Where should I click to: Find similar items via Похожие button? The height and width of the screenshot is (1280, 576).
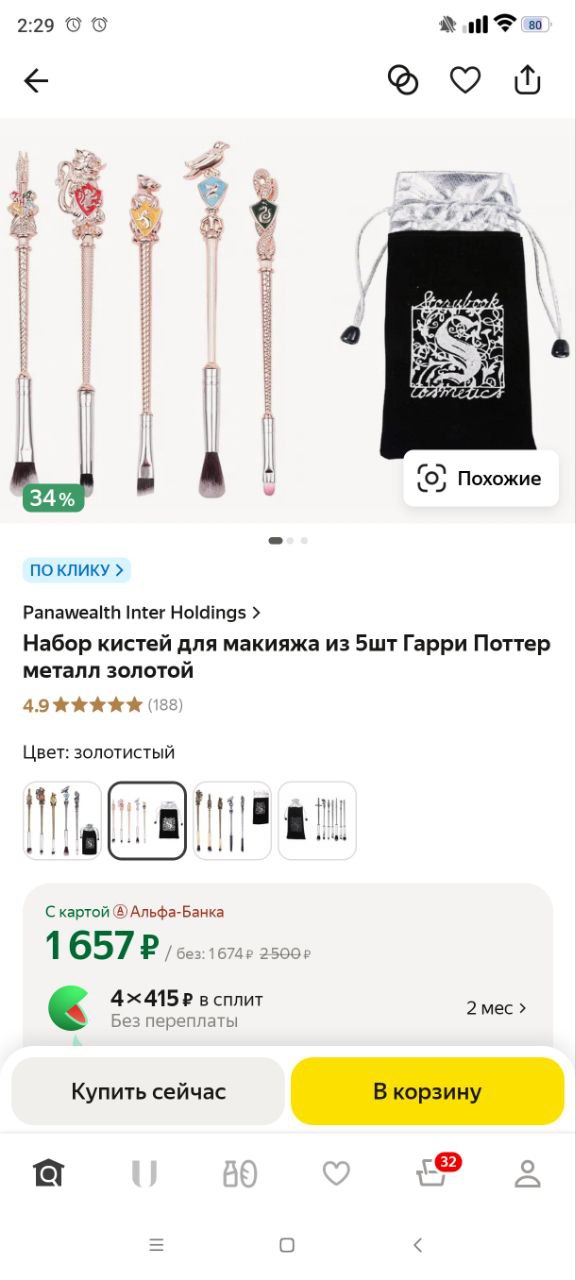pos(481,478)
